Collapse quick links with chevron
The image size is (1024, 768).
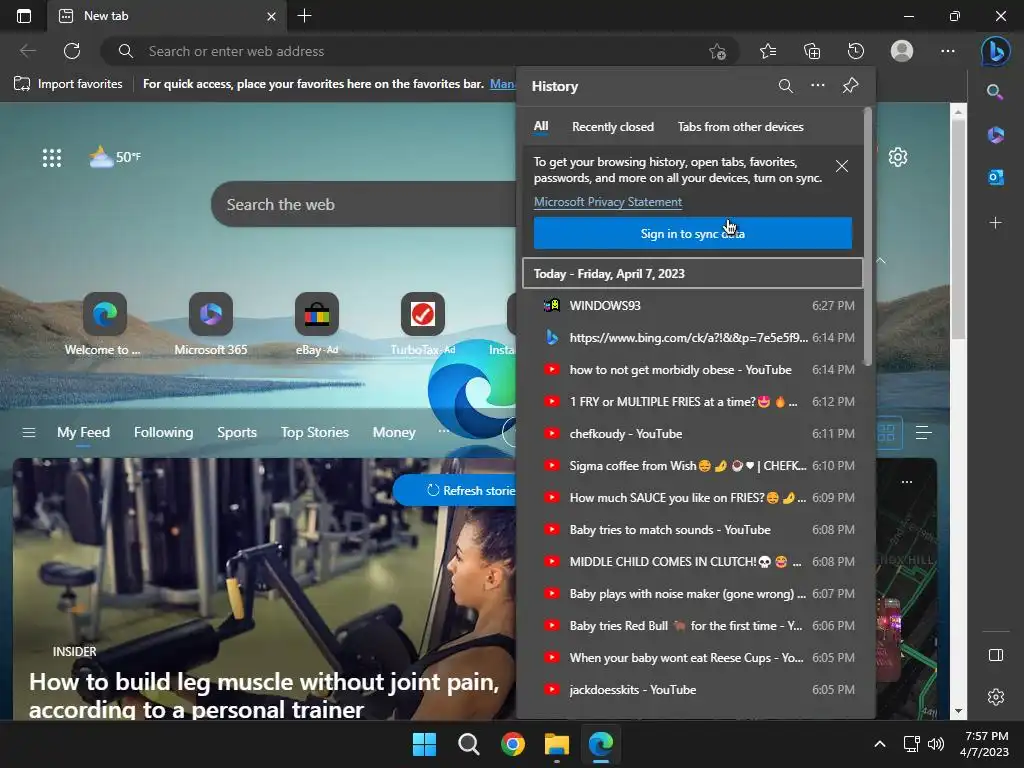881,261
